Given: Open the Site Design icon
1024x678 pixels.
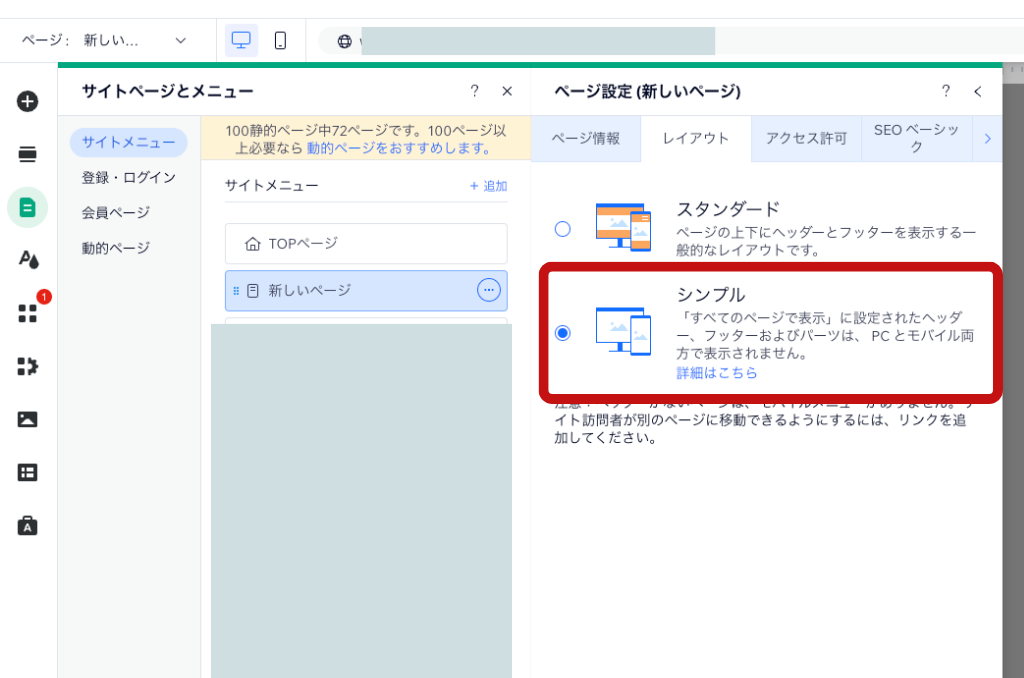Looking at the screenshot, I should point(28,260).
